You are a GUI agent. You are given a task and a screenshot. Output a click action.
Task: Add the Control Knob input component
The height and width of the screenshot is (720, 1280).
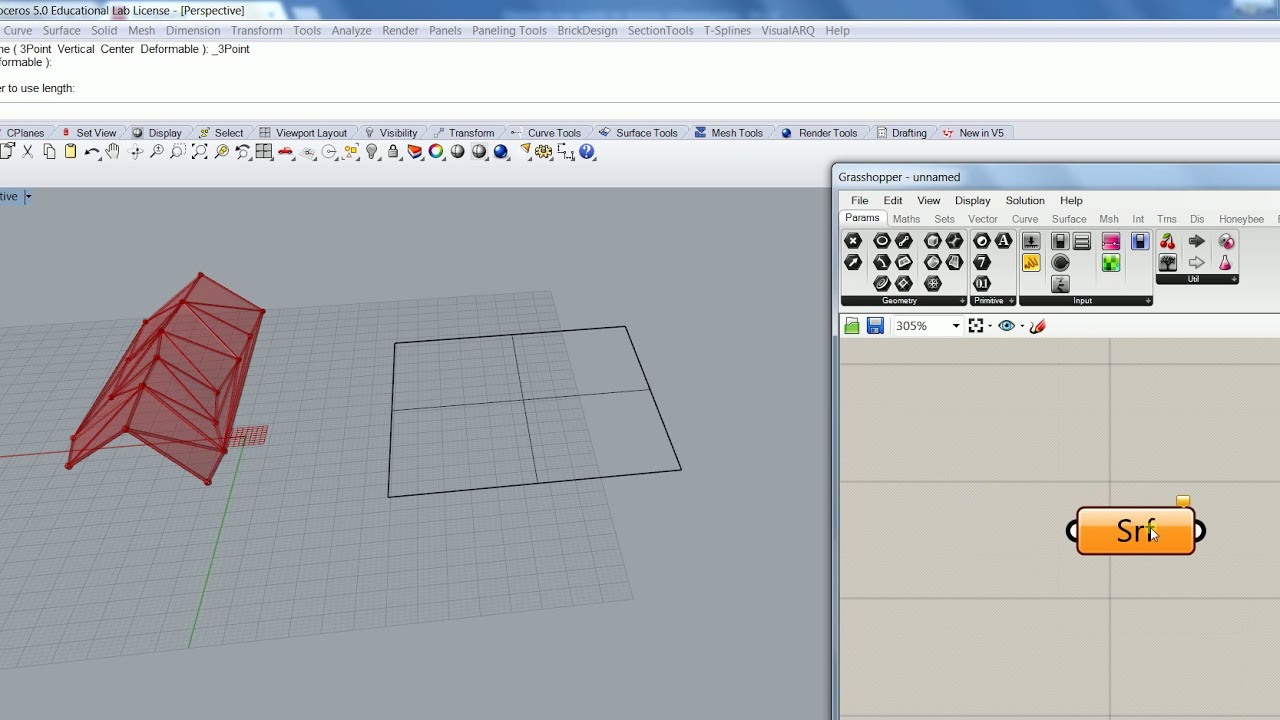coord(1060,263)
